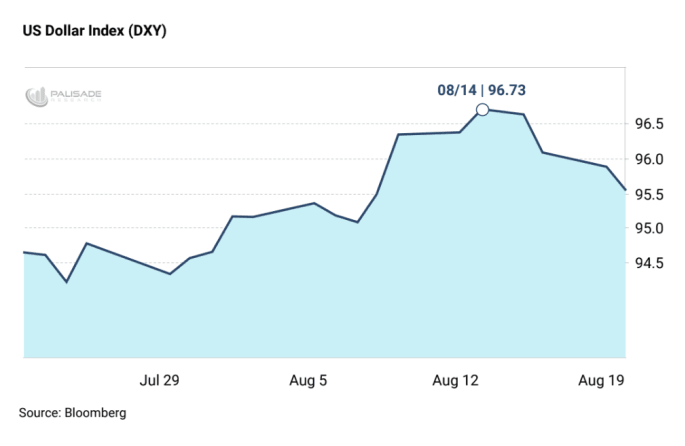Click the 95.5 y-axis label
Screen dimensions: 685x446
(x=650, y=194)
